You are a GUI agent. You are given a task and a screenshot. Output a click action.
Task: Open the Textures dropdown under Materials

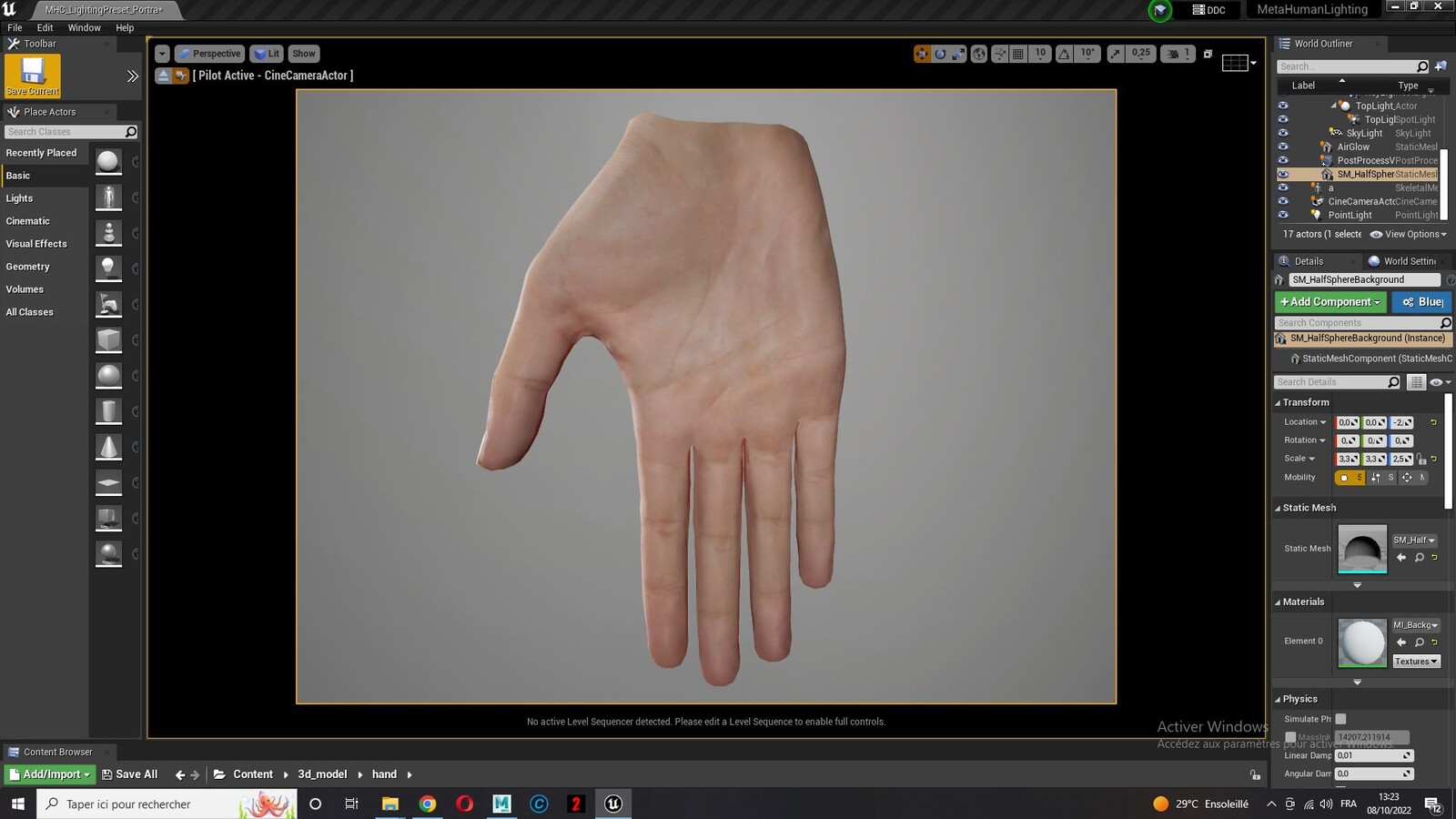[x=1416, y=662]
